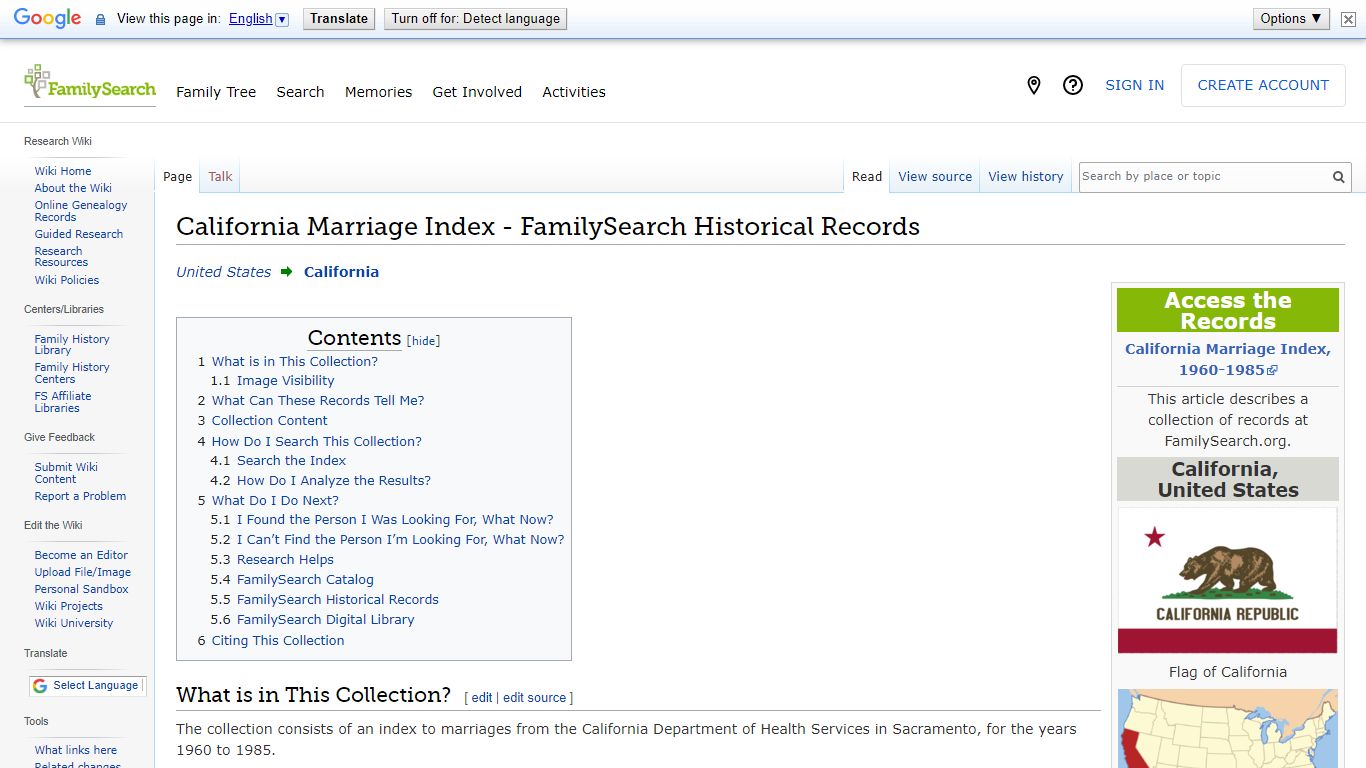Click the search magnifier icon

tap(1338, 177)
